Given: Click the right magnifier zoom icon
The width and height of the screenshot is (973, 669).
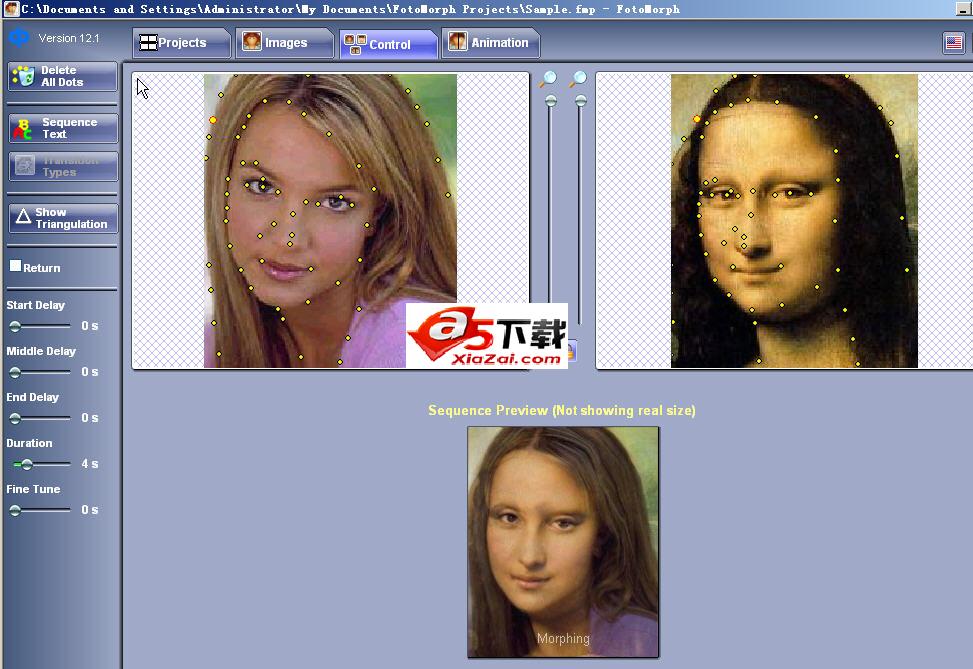Looking at the screenshot, I should pyautogui.click(x=578, y=79).
